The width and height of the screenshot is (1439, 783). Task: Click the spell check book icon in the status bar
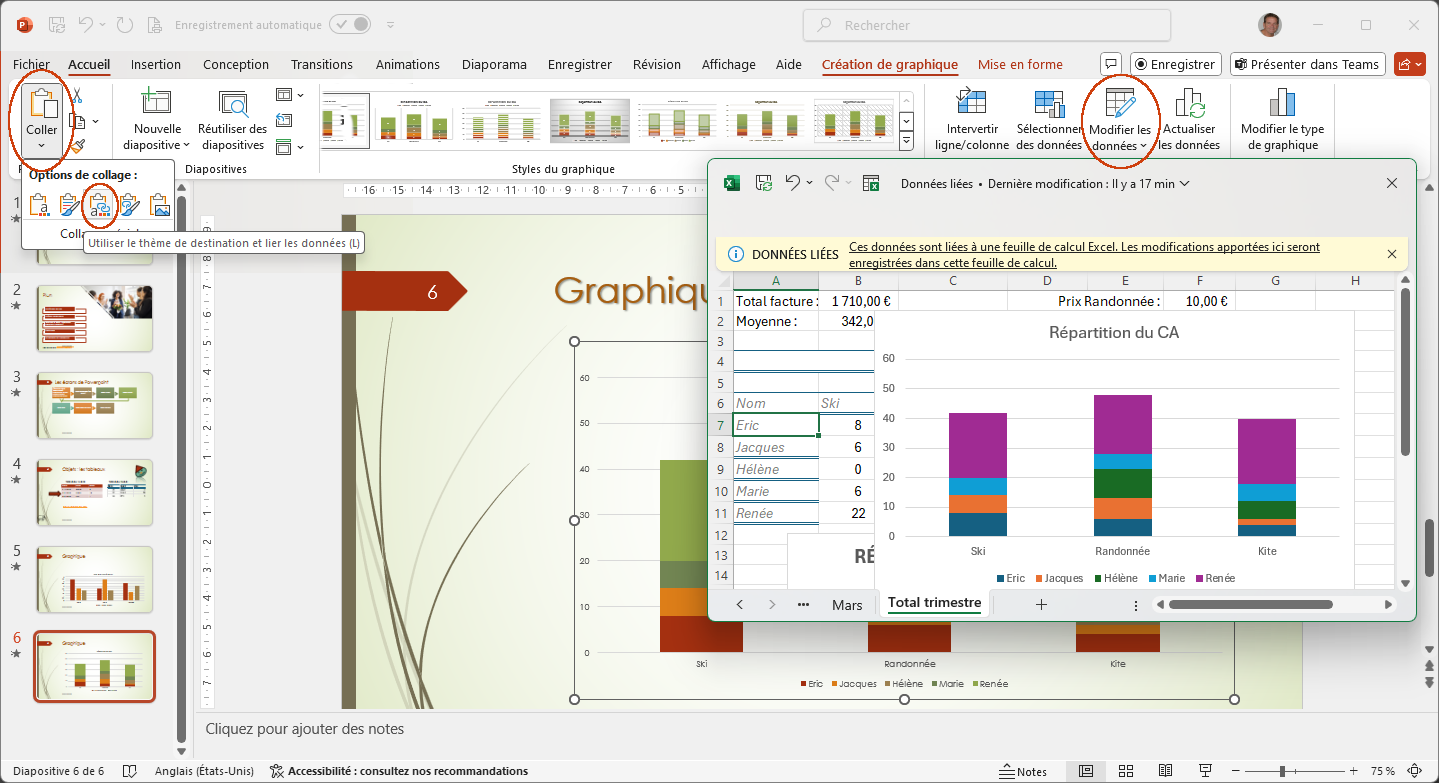pyautogui.click(x=129, y=771)
